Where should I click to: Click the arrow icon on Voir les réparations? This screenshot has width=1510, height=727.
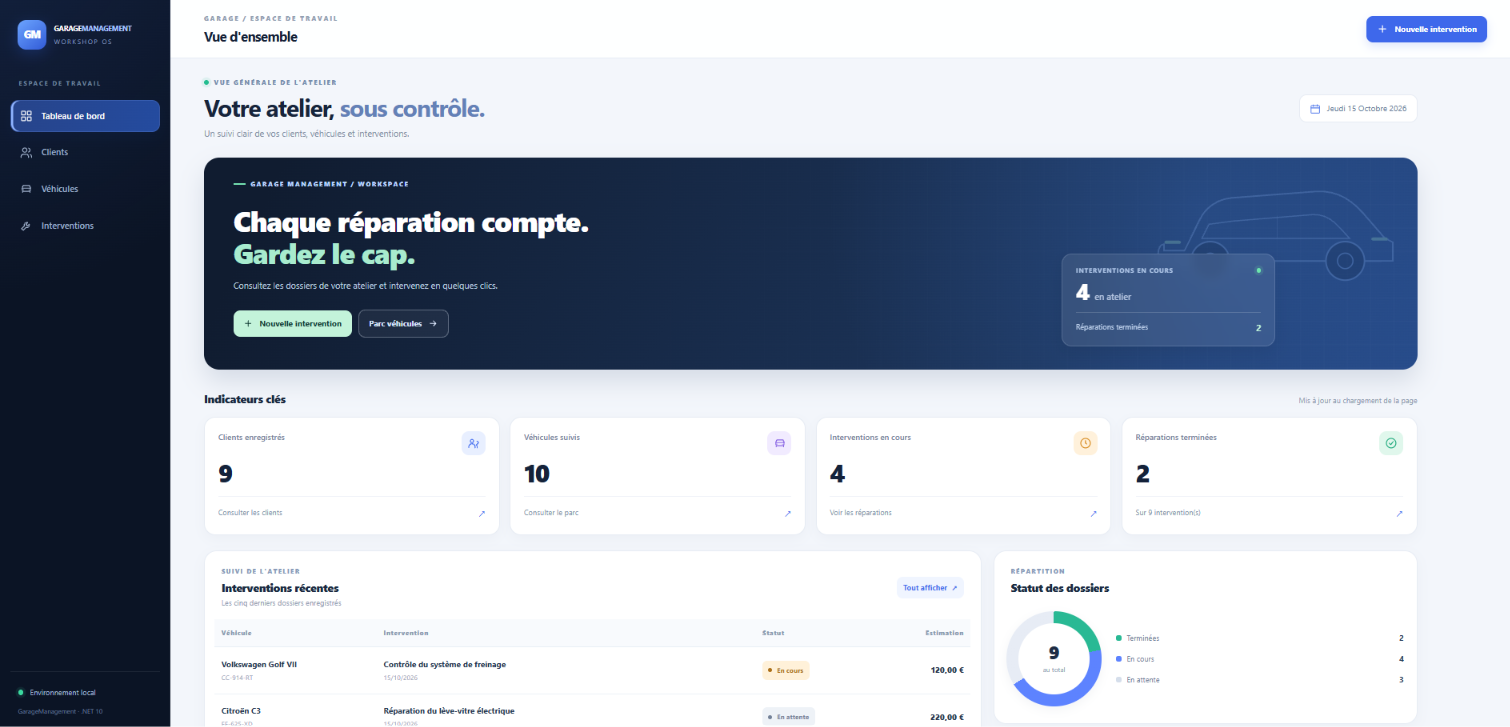[1093, 514]
